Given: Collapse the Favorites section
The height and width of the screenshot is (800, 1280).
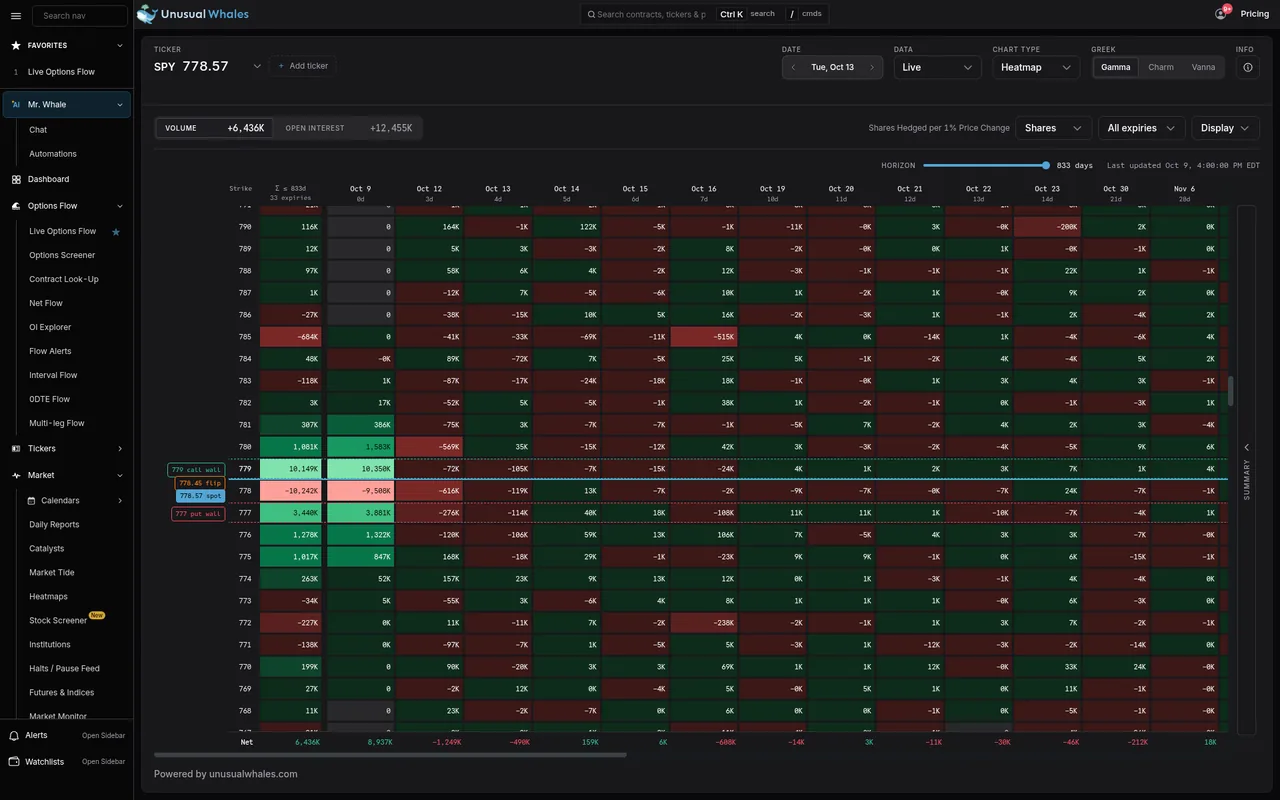Looking at the screenshot, I should click(119, 45).
